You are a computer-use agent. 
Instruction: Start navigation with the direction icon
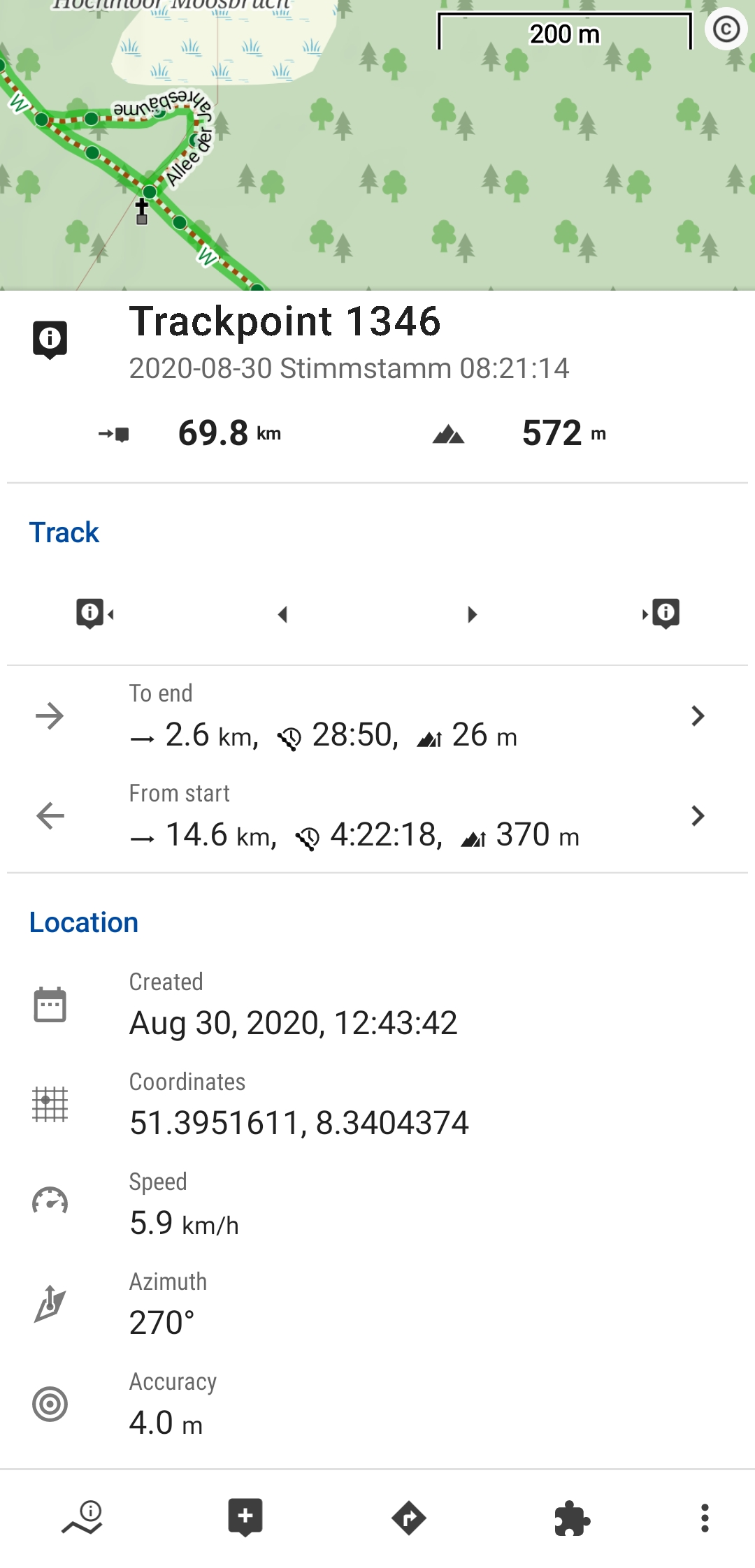[x=409, y=1518]
